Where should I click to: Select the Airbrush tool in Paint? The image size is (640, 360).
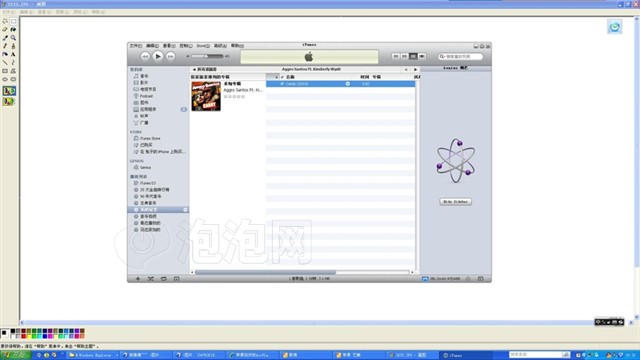pyautogui.click(x=5, y=54)
